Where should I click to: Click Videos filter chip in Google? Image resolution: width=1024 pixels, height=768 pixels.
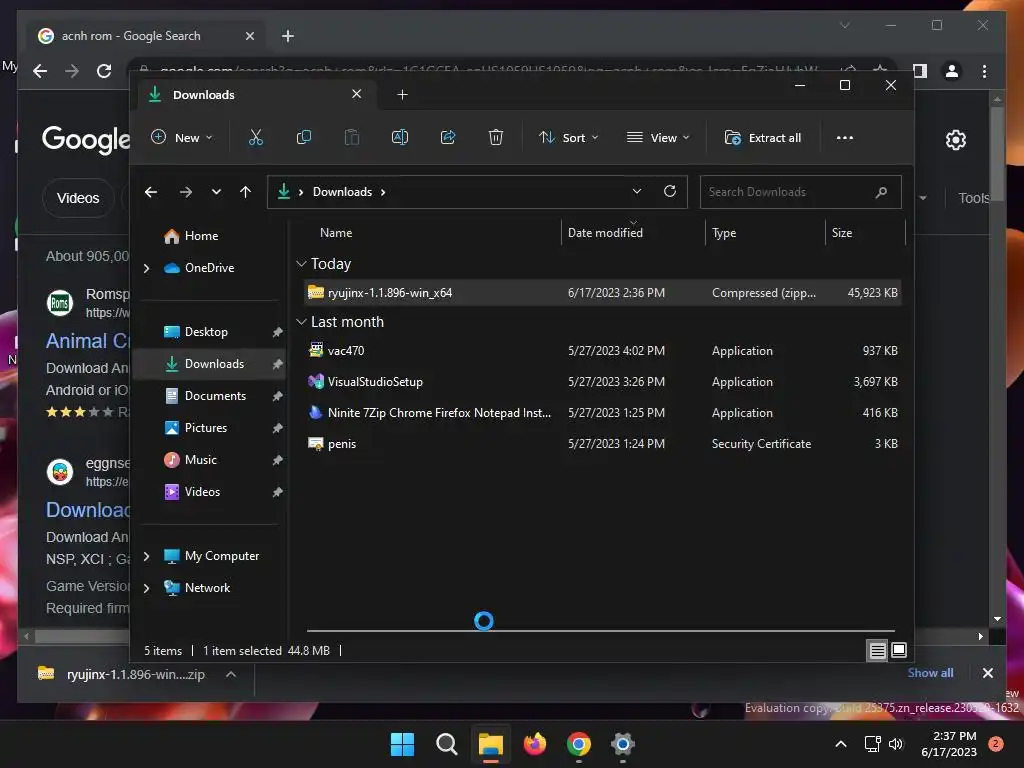(x=78, y=198)
